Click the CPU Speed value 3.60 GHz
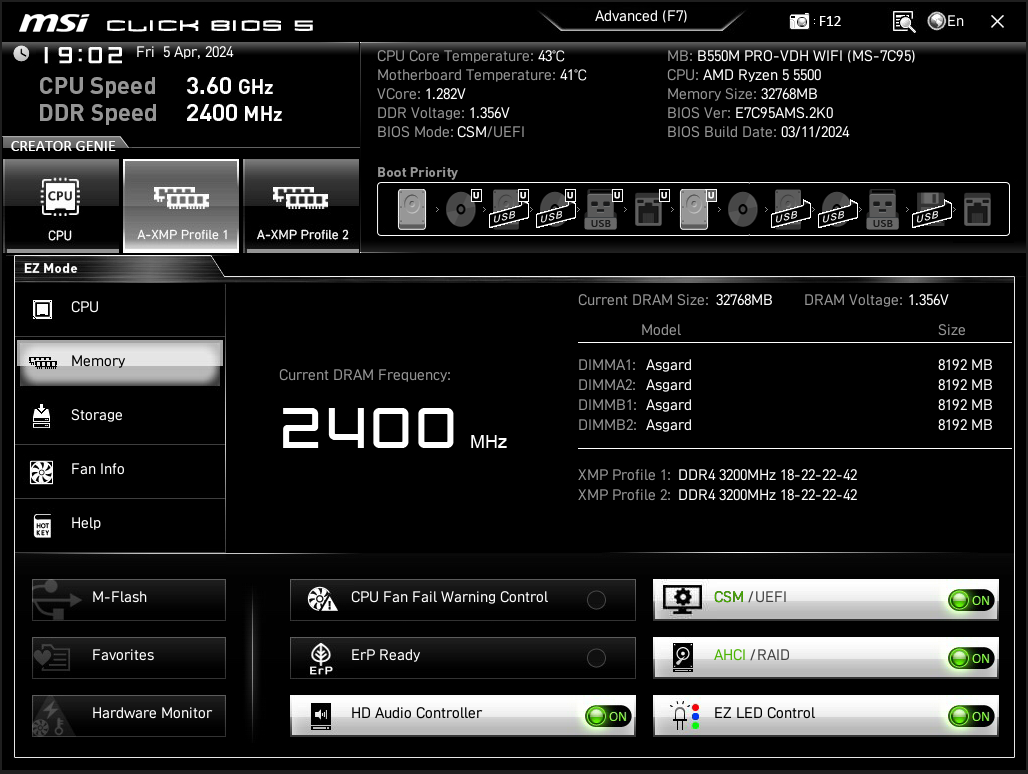 click(x=229, y=87)
